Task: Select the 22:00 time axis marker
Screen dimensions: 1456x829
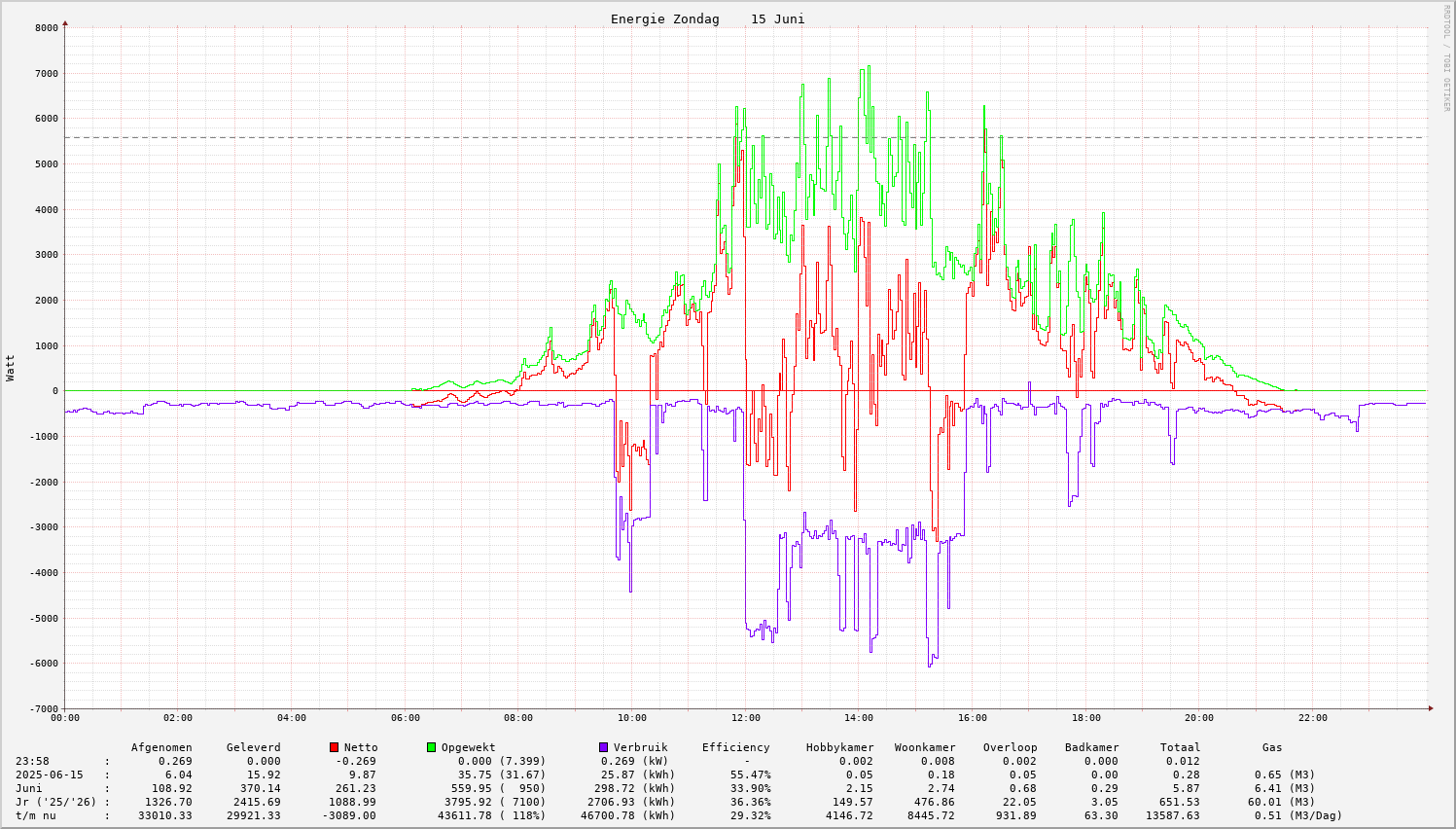Action: (1312, 718)
